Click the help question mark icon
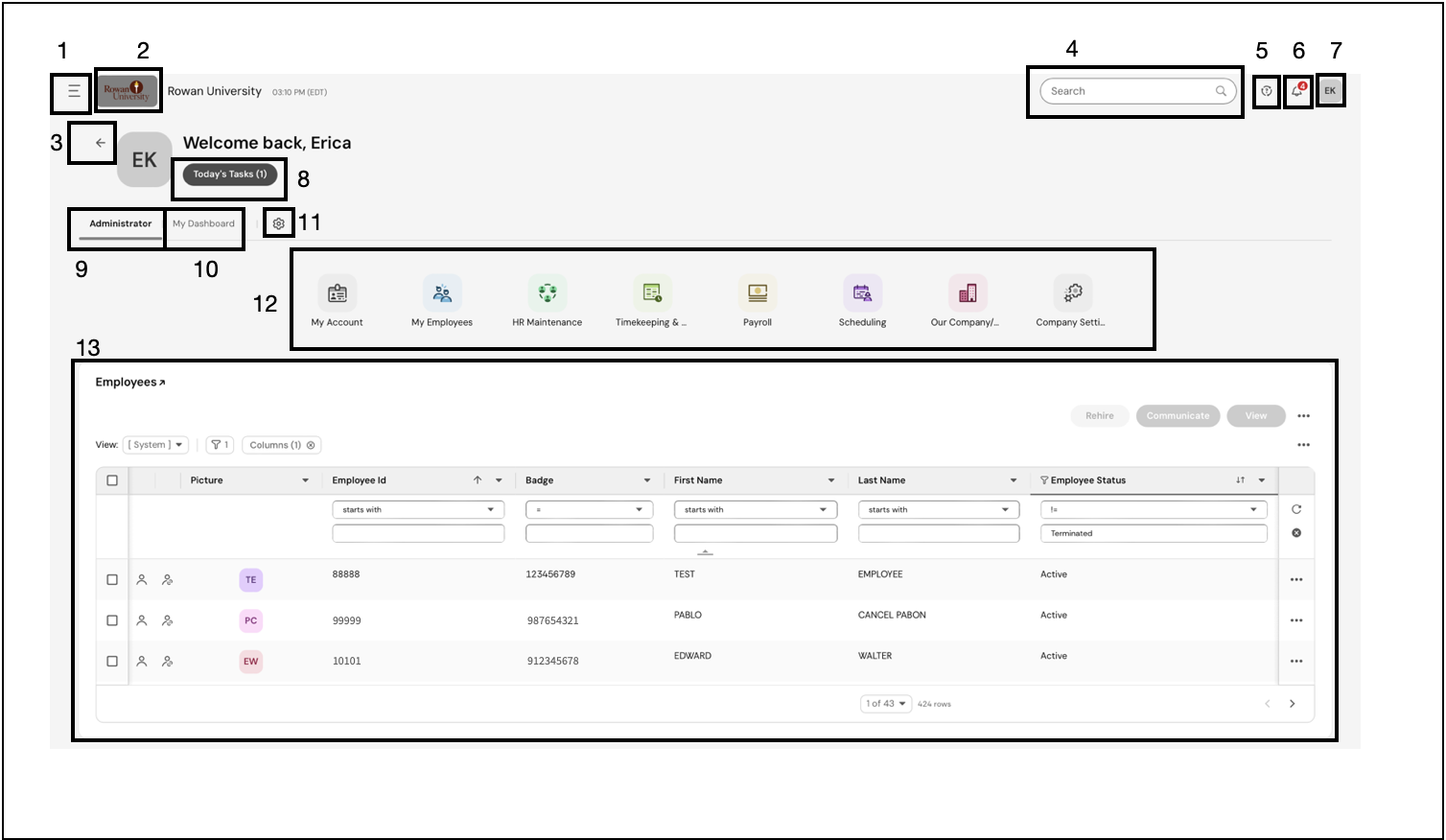 (1267, 91)
